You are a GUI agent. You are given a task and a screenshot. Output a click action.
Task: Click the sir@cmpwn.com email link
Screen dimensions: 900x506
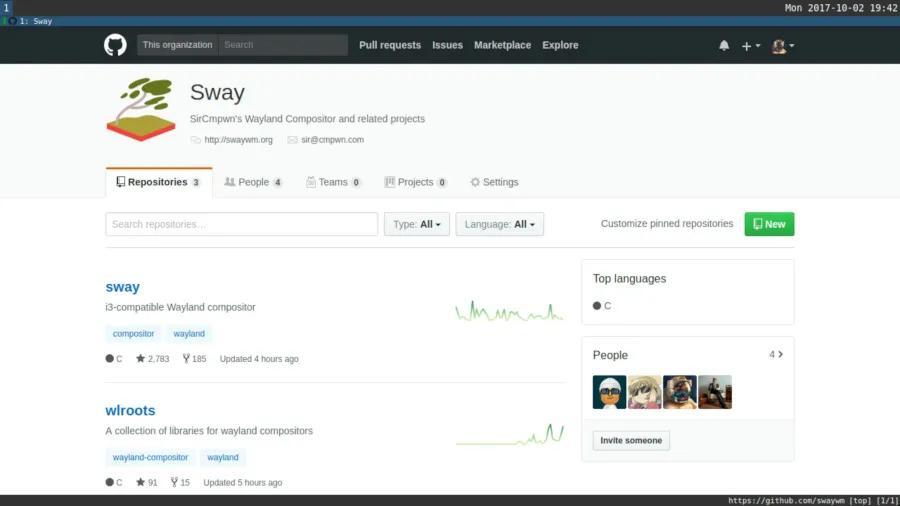coord(332,140)
